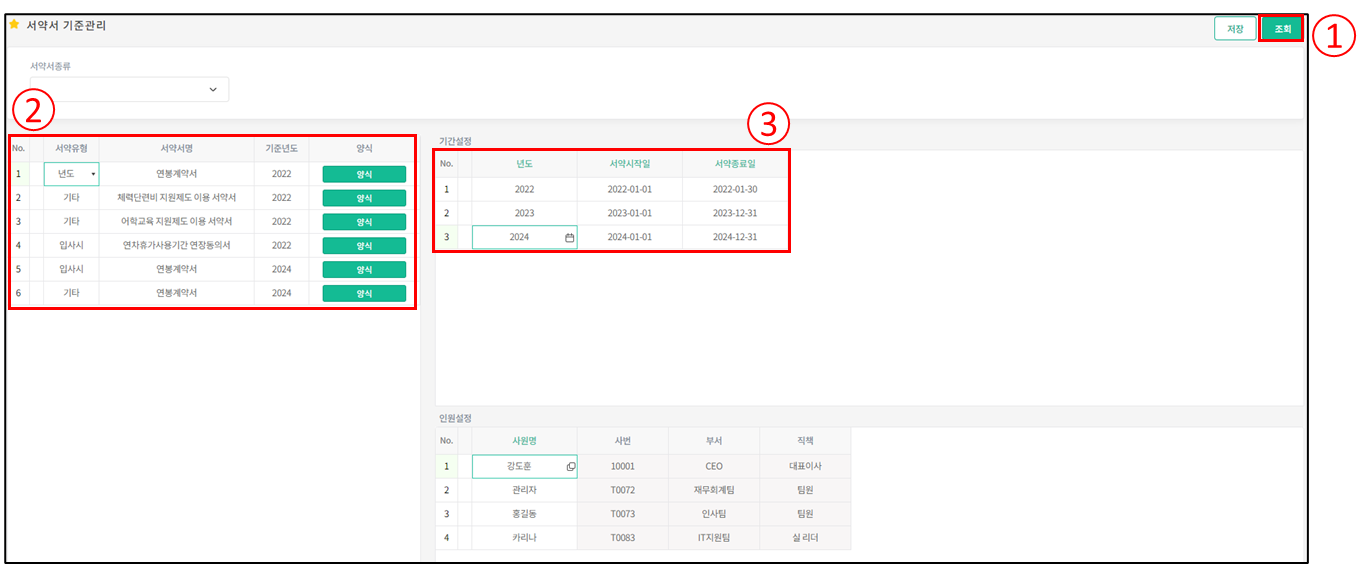Image resolution: width=1367 pixels, height=564 pixels.
Task: Expand the 년도 서약유형 dropdown in row 1
Action: (93, 175)
